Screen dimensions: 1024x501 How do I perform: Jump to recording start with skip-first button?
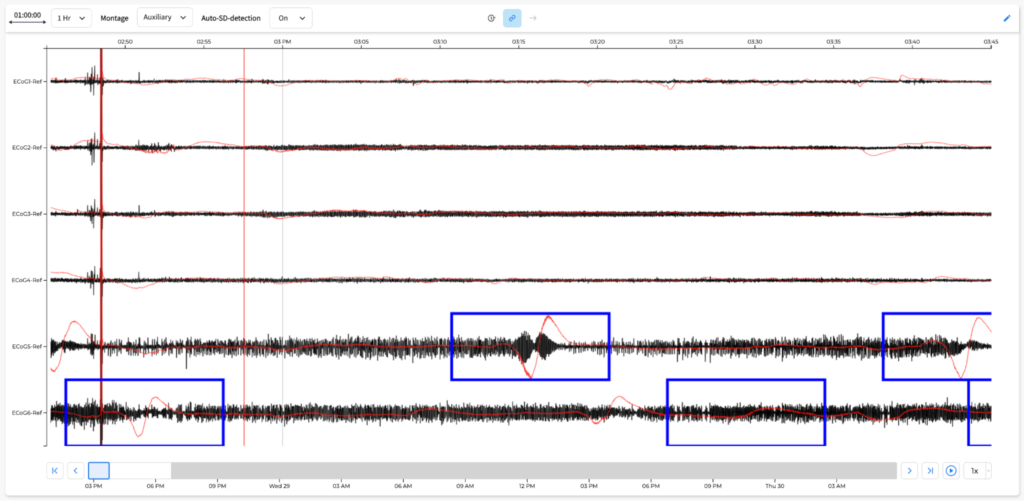pyautogui.click(x=56, y=470)
